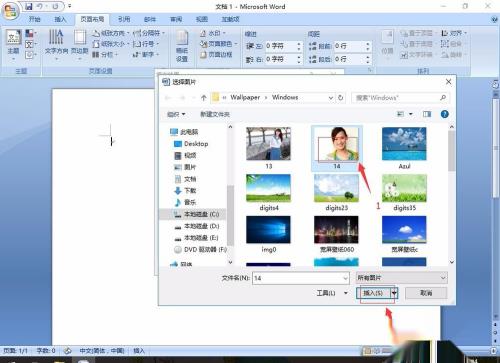
Task: Click the Windows search box in the dialog
Action: [x=400, y=98]
